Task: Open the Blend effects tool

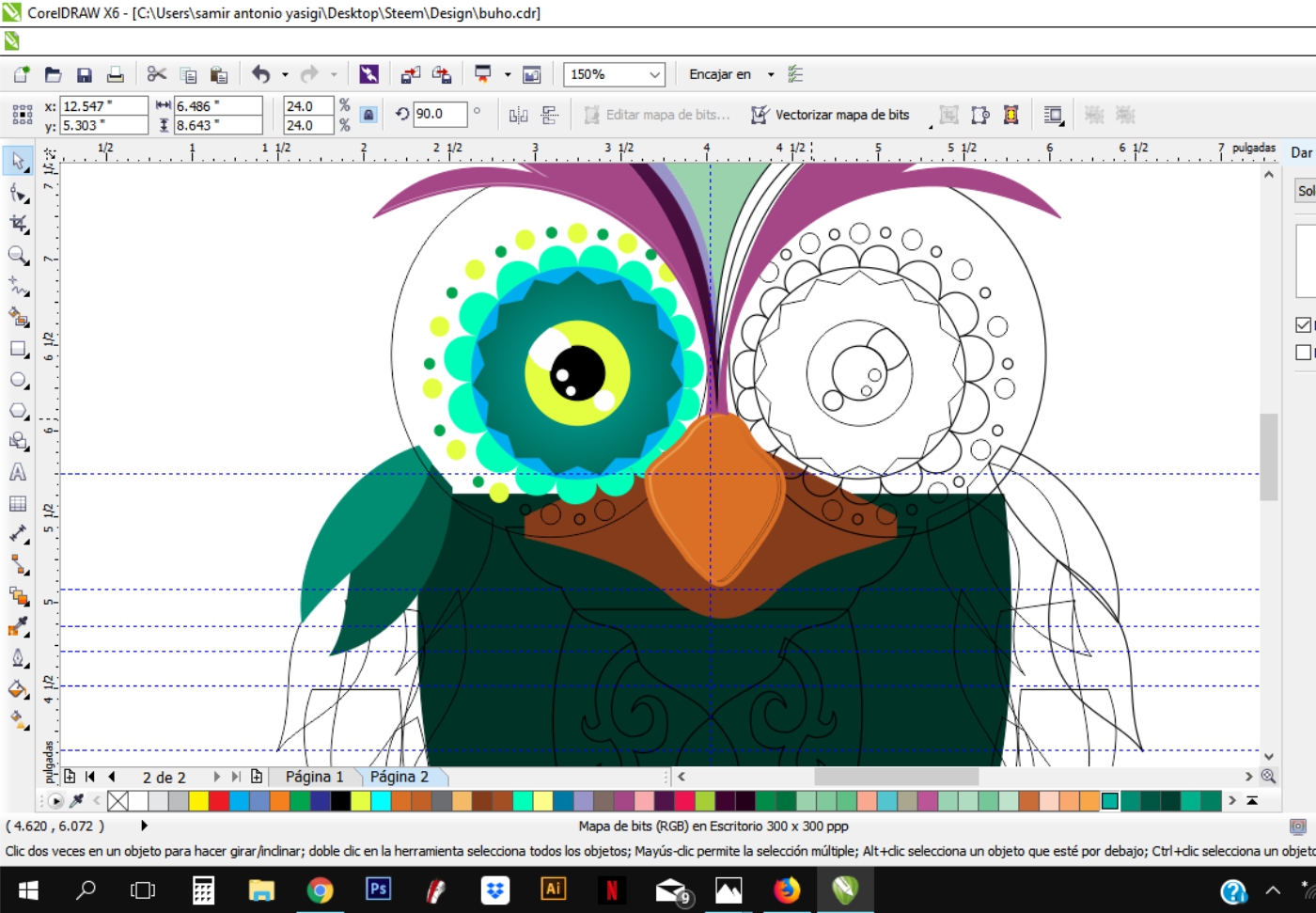Action: click(18, 595)
